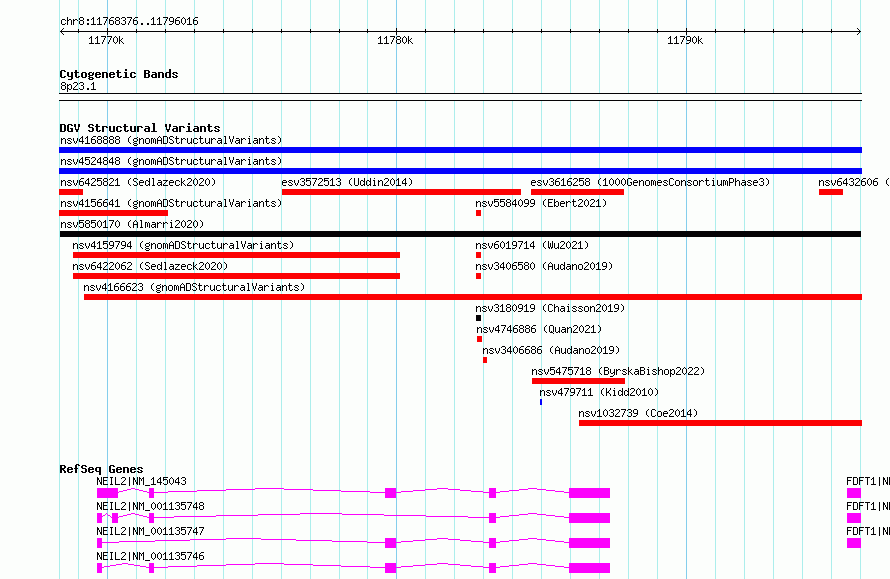Click the red bar under esv3572513 Uddin2014

point(401,192)
